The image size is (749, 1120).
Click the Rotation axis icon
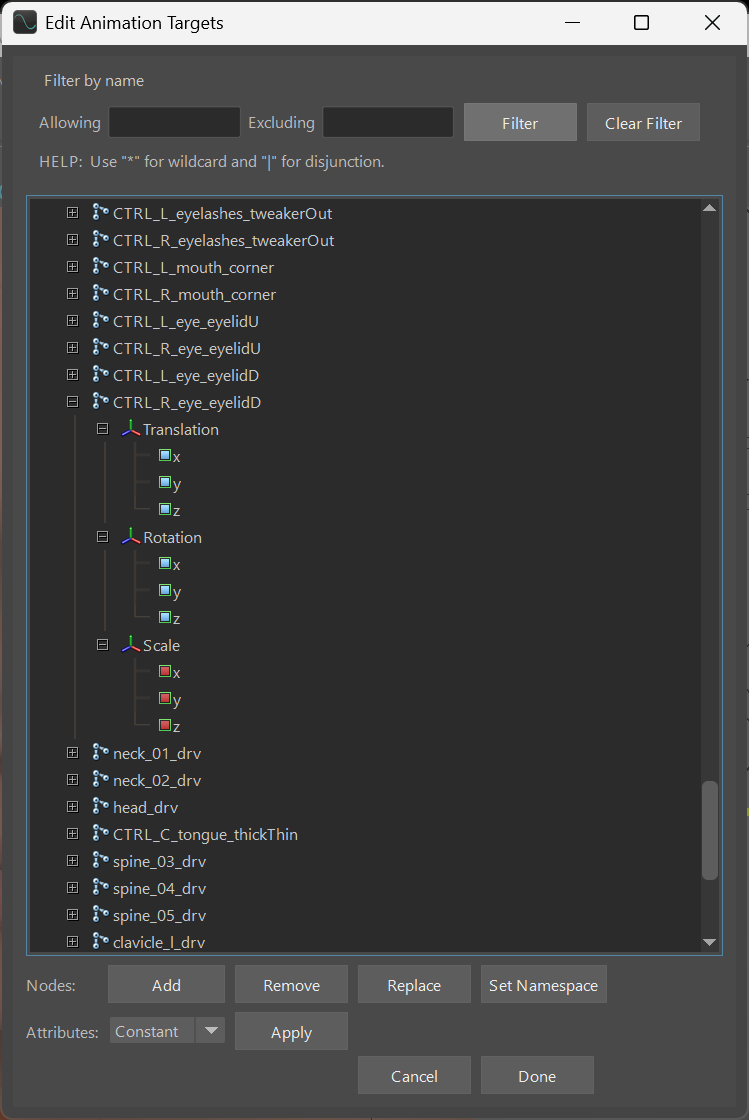tap(131, 537)
